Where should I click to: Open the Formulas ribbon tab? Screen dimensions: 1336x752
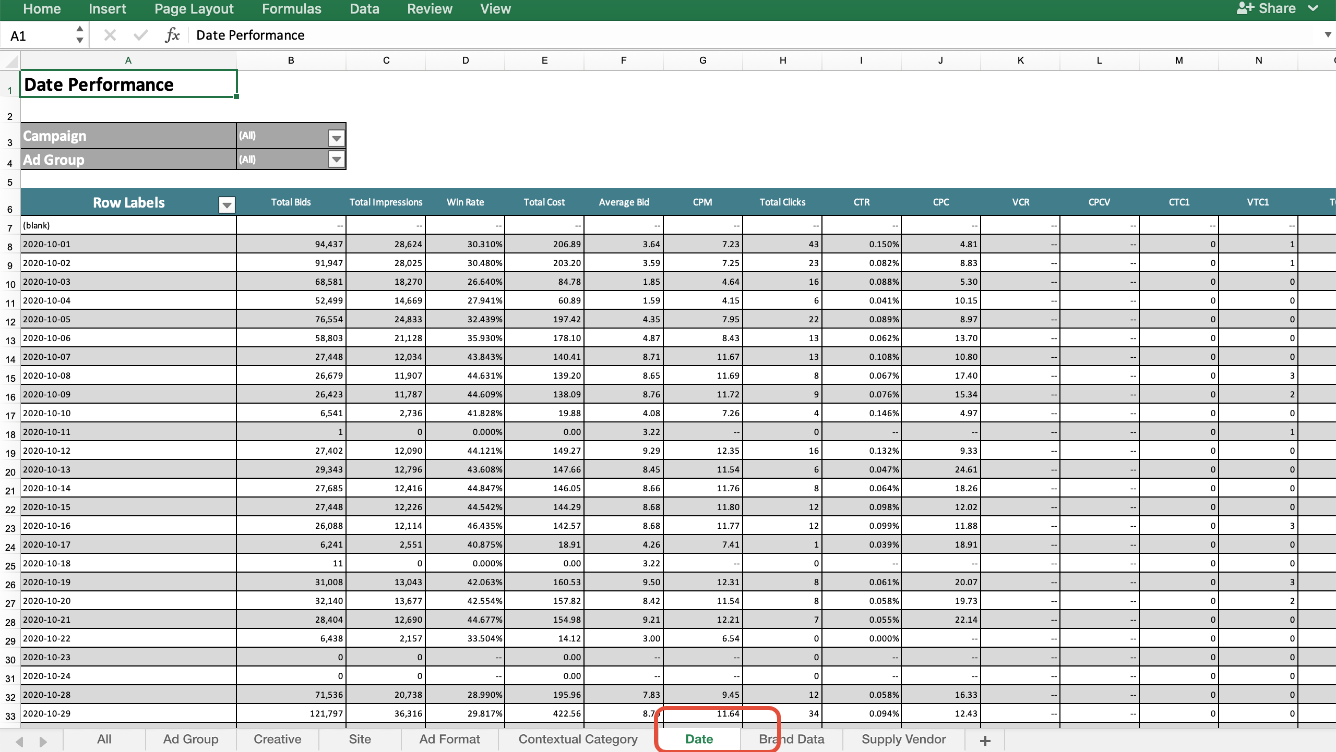[291, 9]
